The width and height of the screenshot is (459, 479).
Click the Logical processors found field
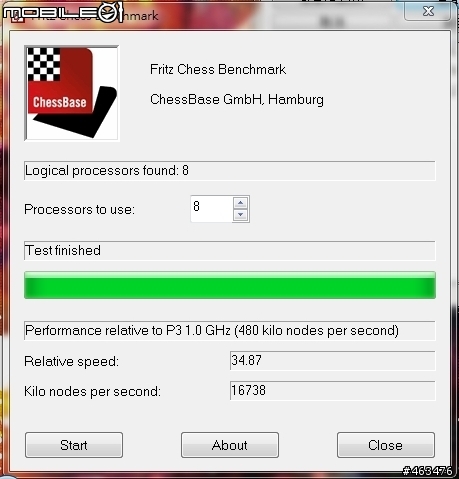(x=230, y=171)
